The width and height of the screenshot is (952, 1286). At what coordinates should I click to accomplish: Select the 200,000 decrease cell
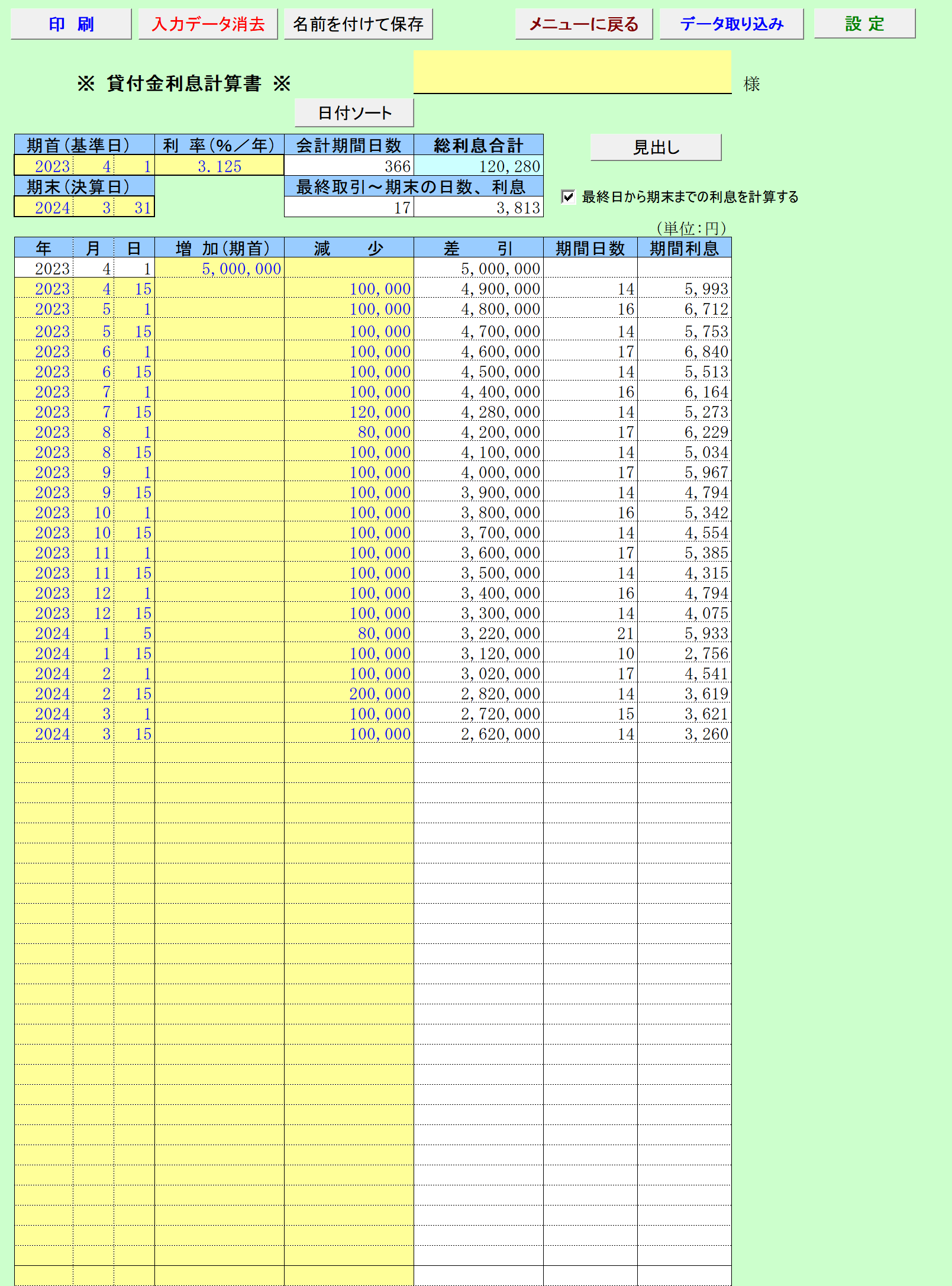click(x=349, y=694)
